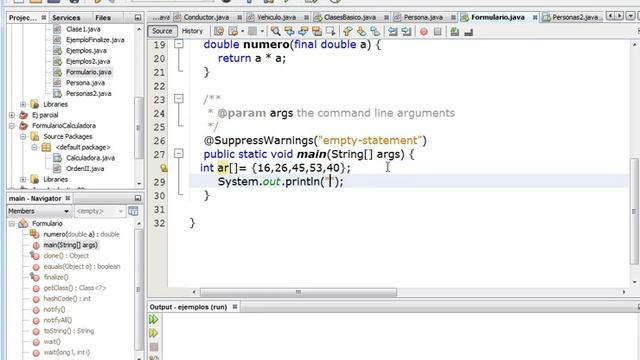
Task: Collapse the Javadoc fold at line 23
Action: click(x=179, y=98)
